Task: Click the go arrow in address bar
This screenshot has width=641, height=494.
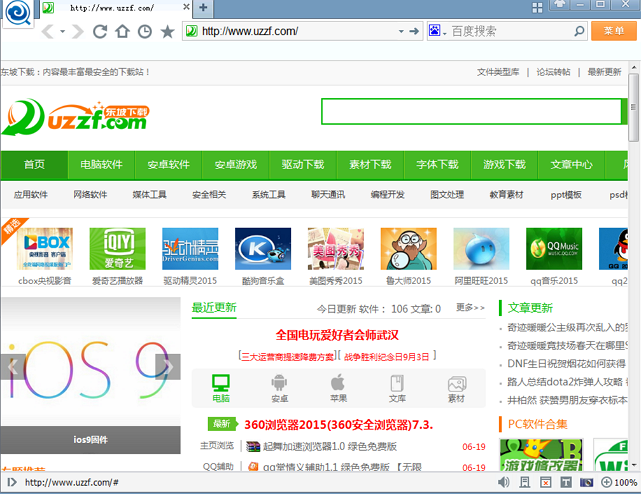Action: [414, 31]
